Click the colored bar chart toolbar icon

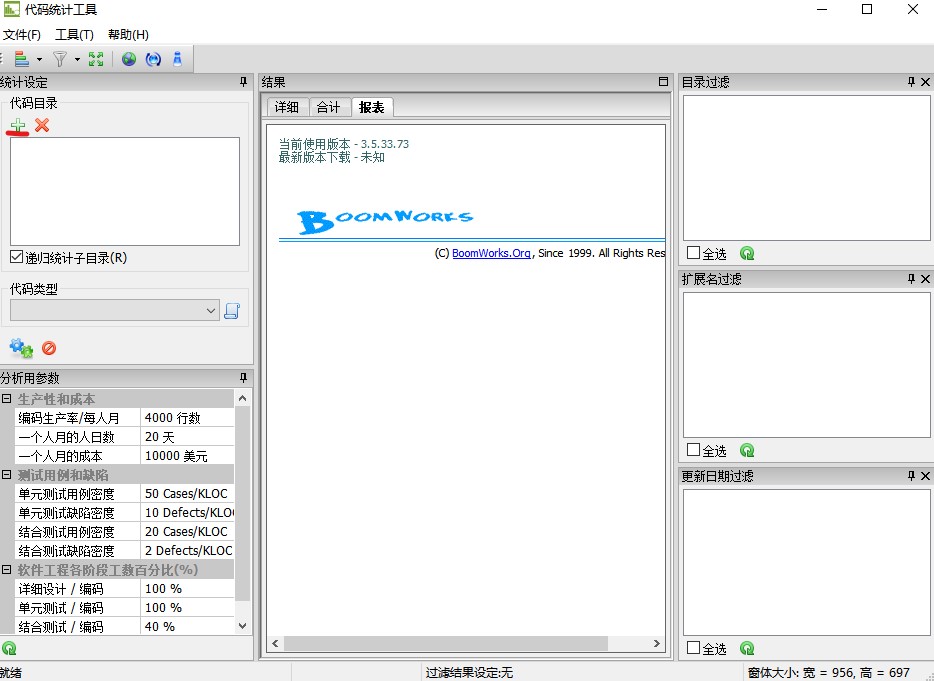pyautogui.click(x=22, y=59)
